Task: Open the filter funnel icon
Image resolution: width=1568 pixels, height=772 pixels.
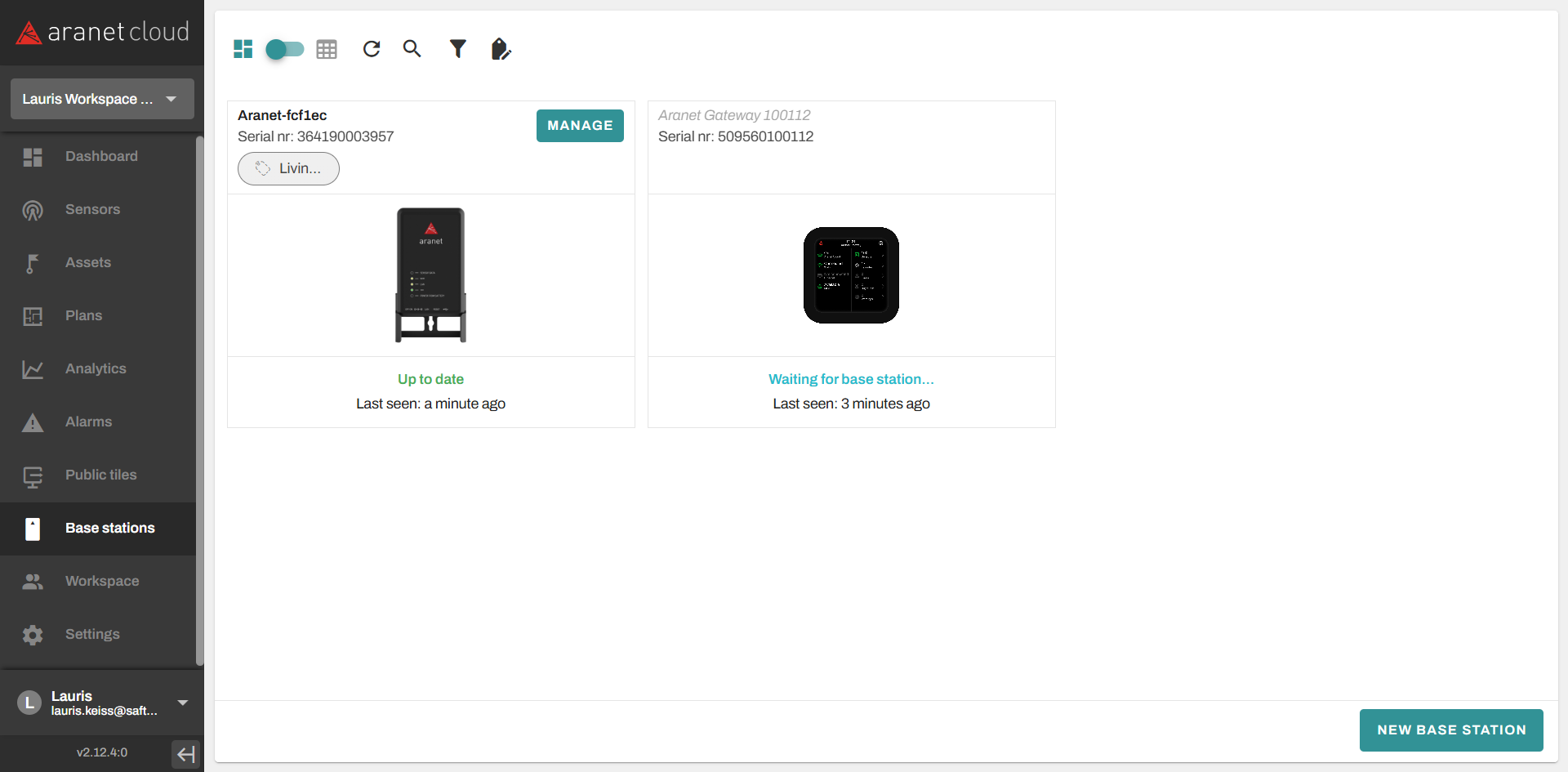Action: 458,49
